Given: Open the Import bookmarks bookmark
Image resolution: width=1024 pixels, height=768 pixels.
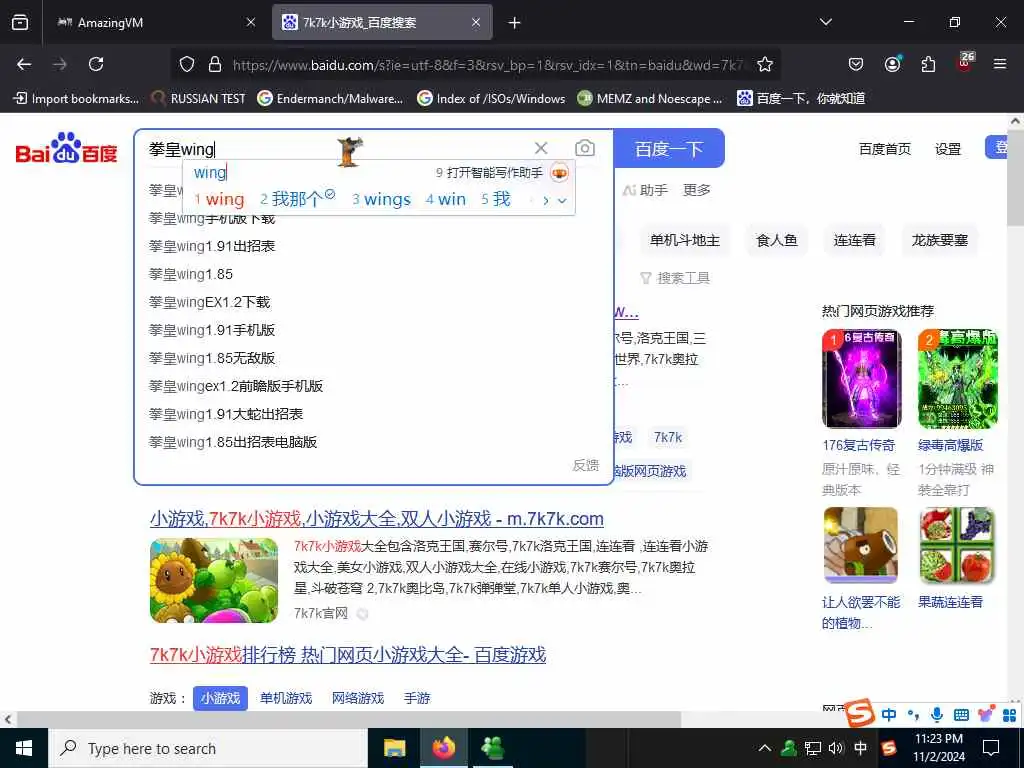Looking at the screenshot, I should pos(76,99).
